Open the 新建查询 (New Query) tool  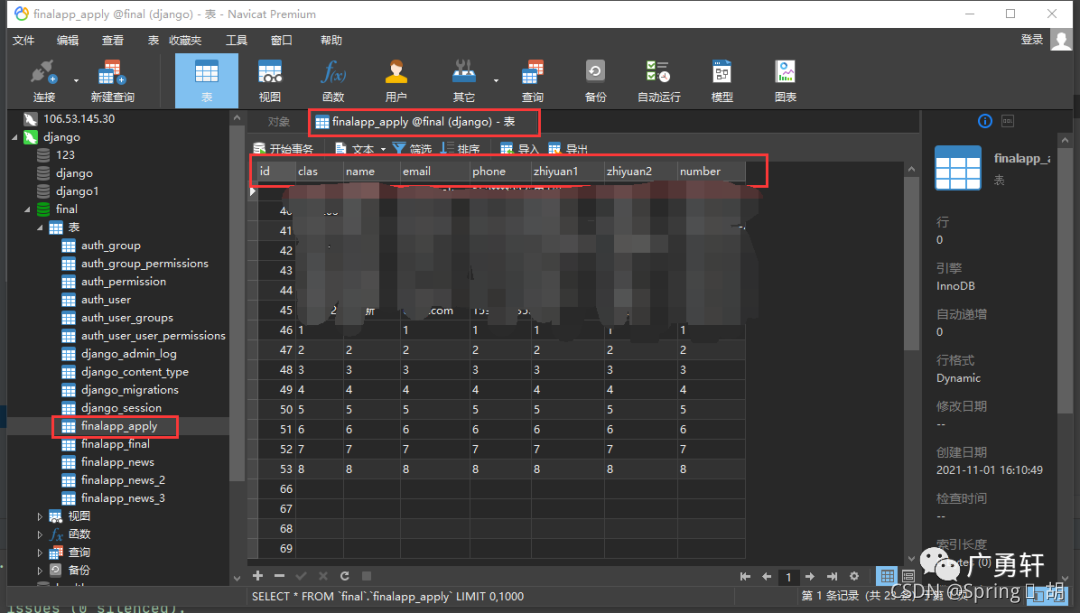[112, 80]
